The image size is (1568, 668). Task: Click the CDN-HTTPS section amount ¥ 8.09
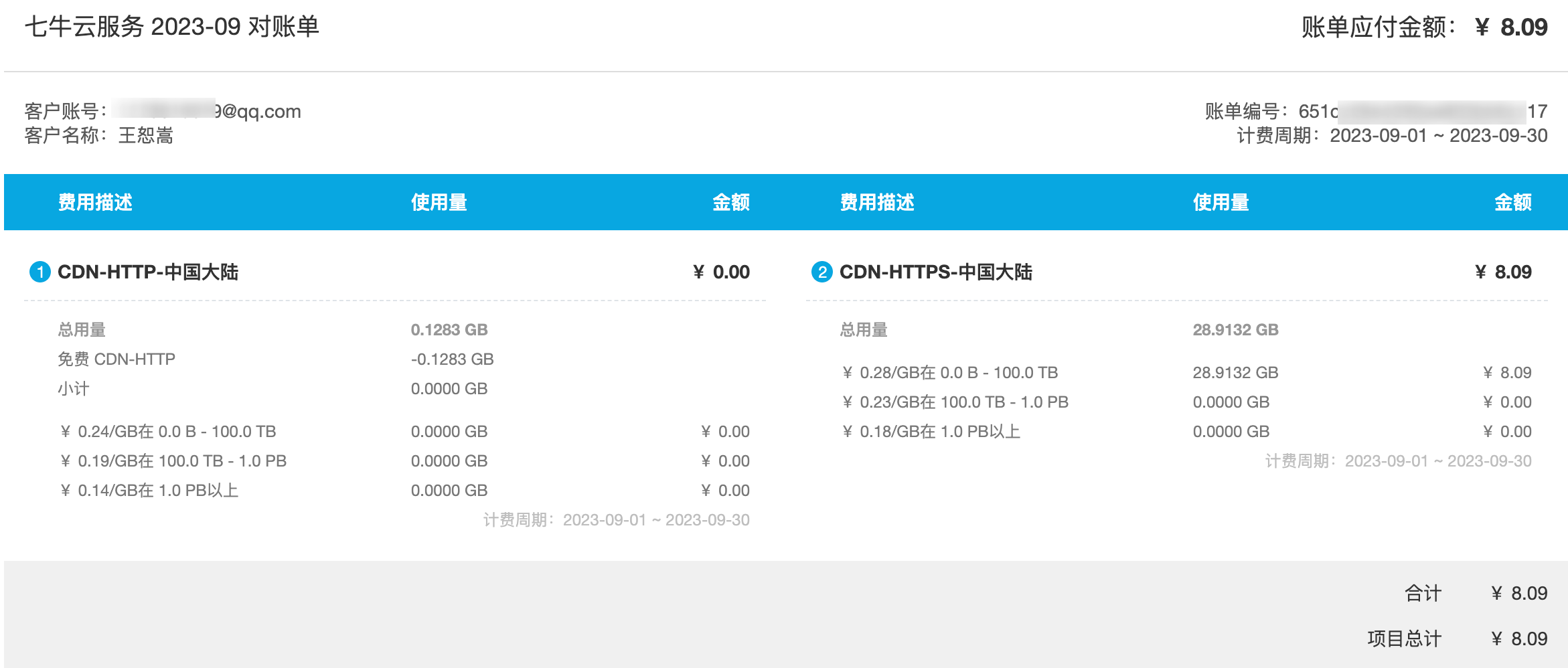point(1503,272)
